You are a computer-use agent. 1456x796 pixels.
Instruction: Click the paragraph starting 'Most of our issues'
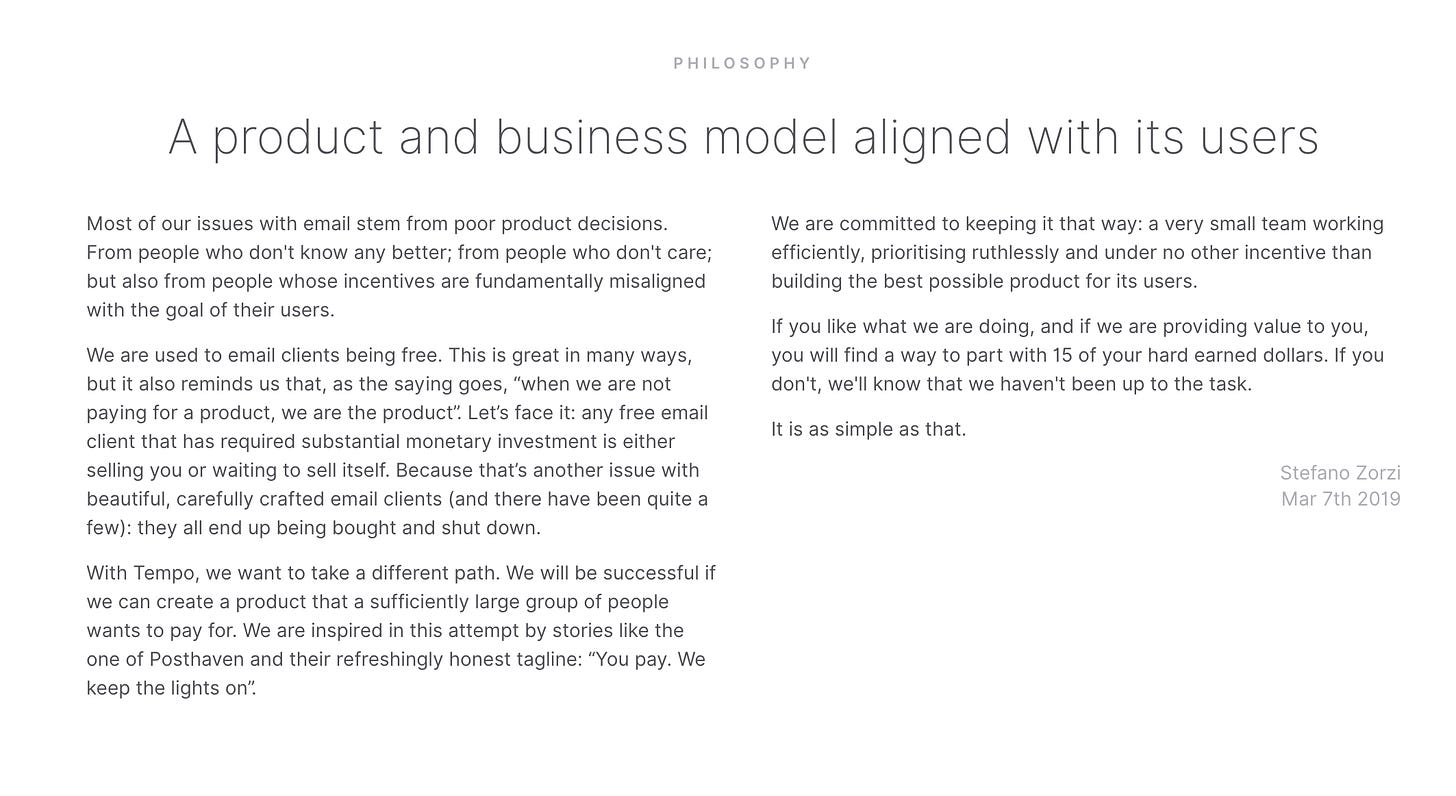click(x=399, y=267)
